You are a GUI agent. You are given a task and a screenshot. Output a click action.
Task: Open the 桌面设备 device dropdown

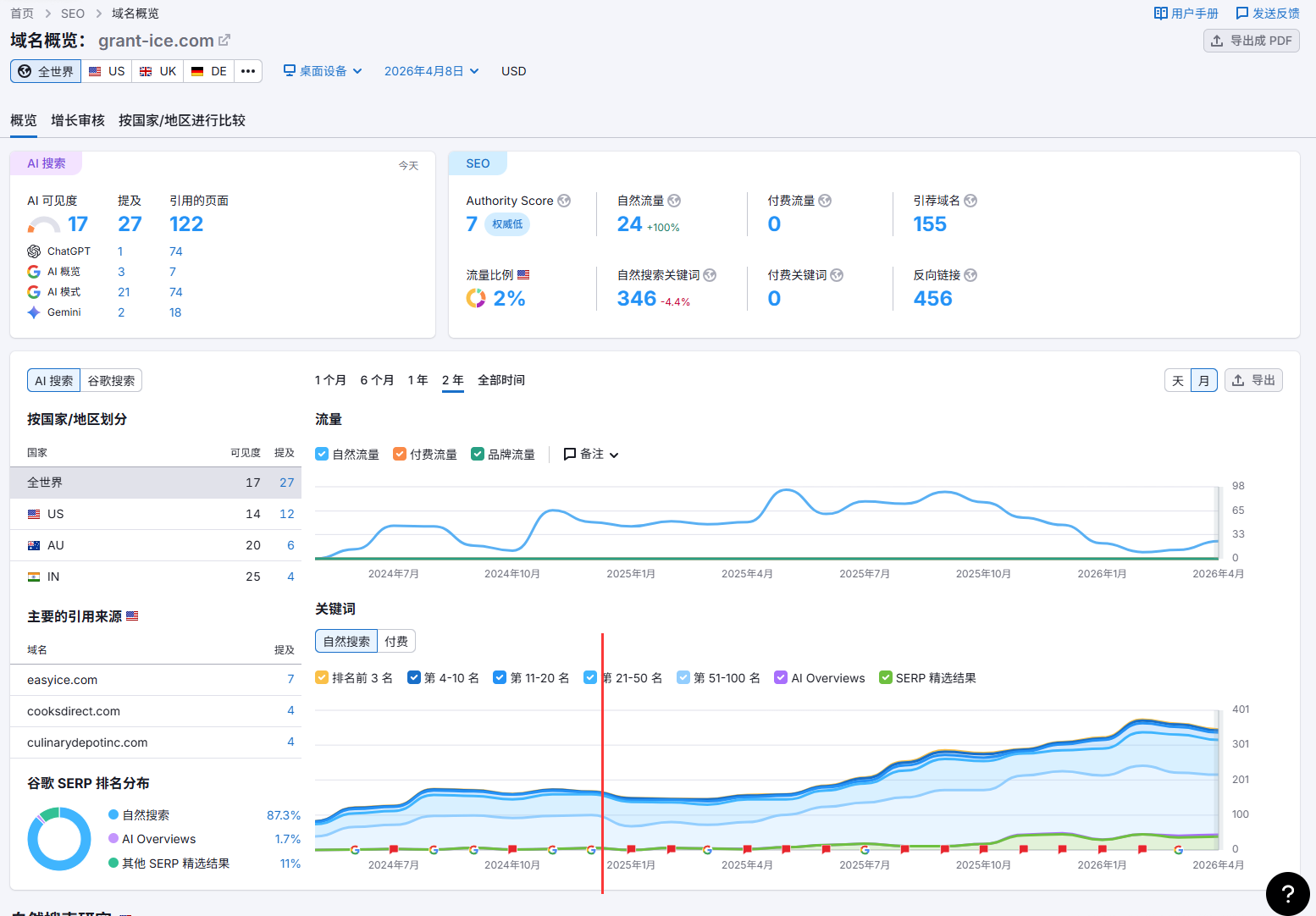(x=323, y=71)
